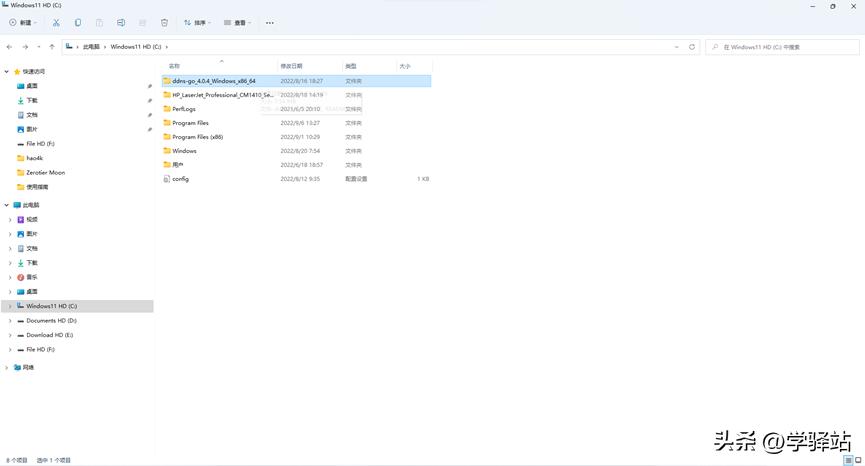Viewport: 865px width, 466px height.
Task: Select the Zerotier Moon quick access folder
Action: click(45, 172)
